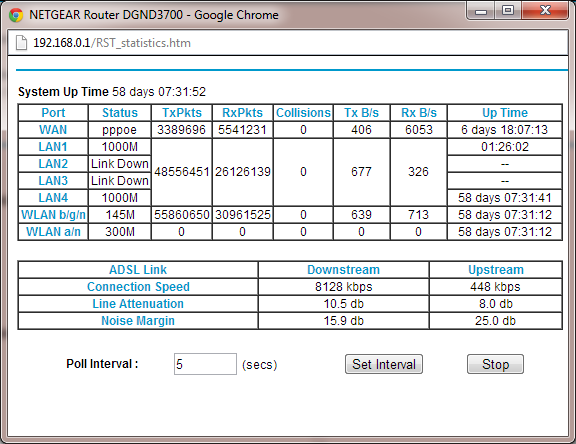
Task: Click LAN Rx B/s value 326
Action: [418, 172]
